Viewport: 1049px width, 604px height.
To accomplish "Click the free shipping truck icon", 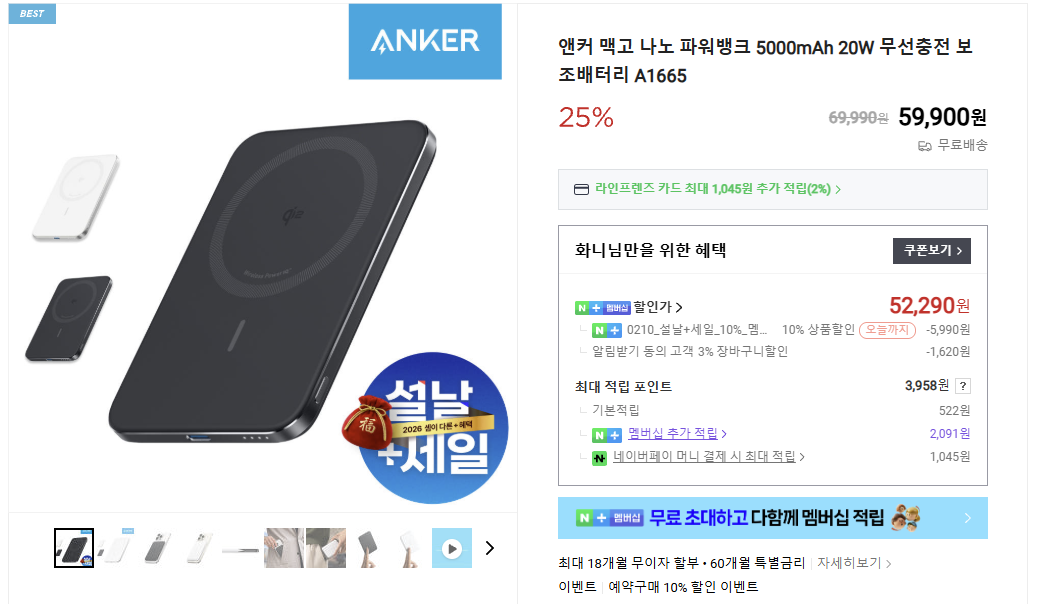I will pos(925,145).
